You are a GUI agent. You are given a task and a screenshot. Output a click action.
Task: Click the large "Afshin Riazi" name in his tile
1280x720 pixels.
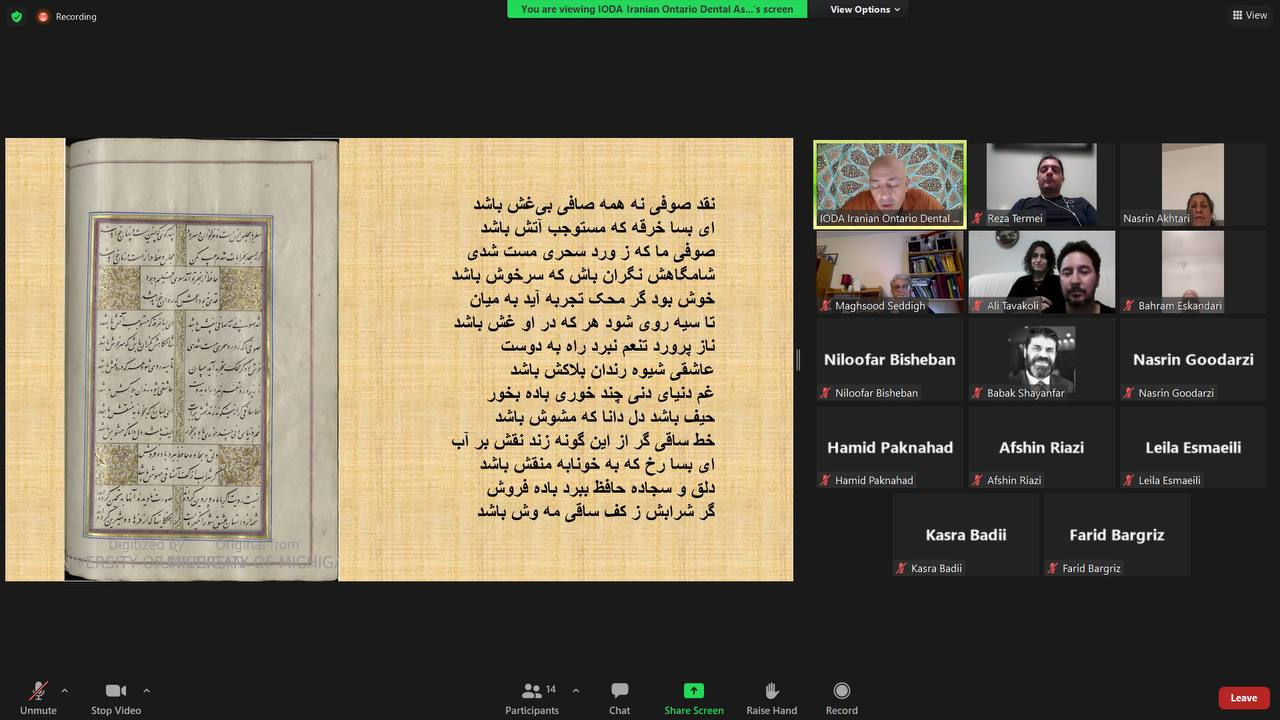coord(1041,447)
